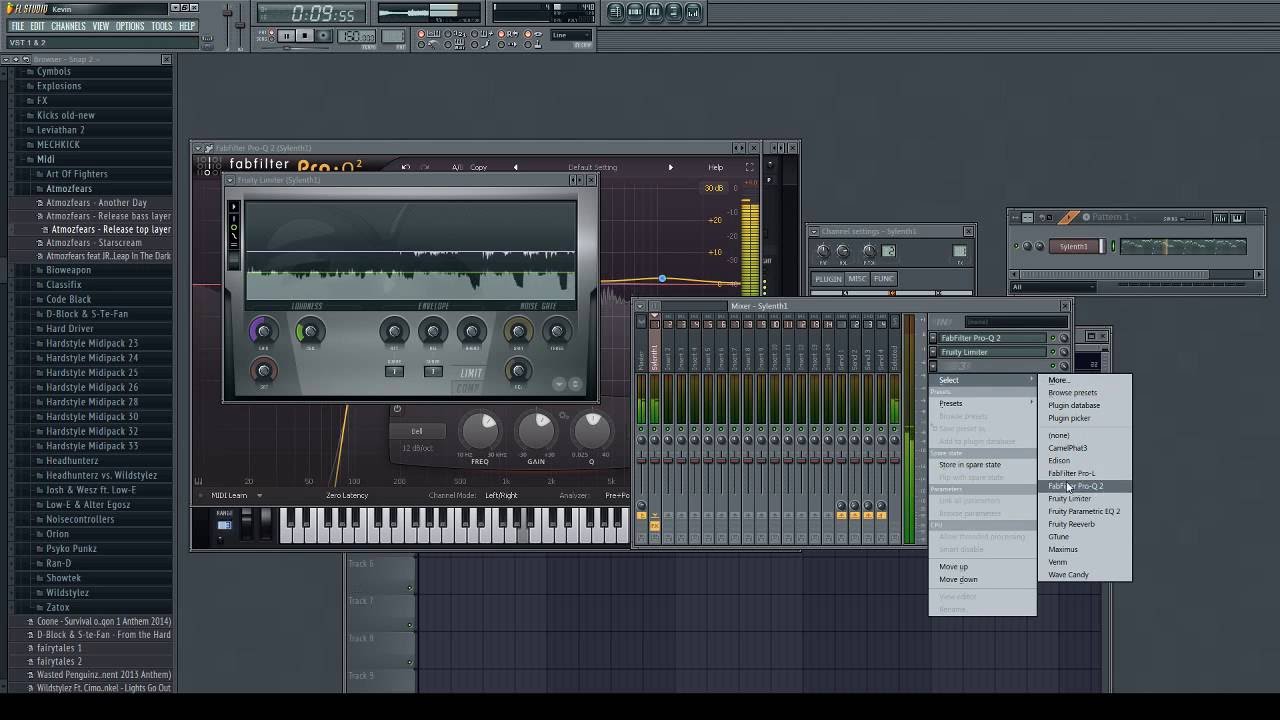Screen dimensions: 1280x720
Task: Click 'Store in spare state' menu entry
Action: [x=969, y=464]
